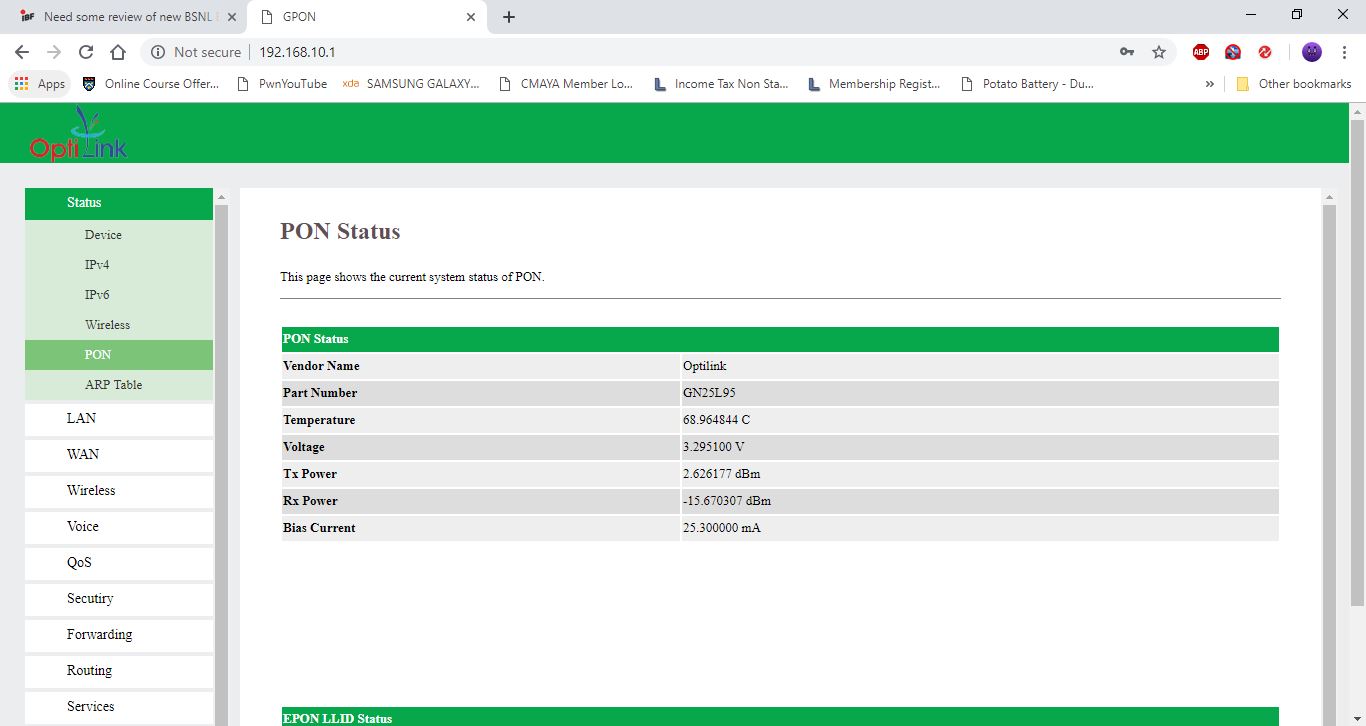Open the SAMSUNG GALAXY bookmark
This screenshot has height=726, width=1366.
pyautogui.click(x=411, y=84)
